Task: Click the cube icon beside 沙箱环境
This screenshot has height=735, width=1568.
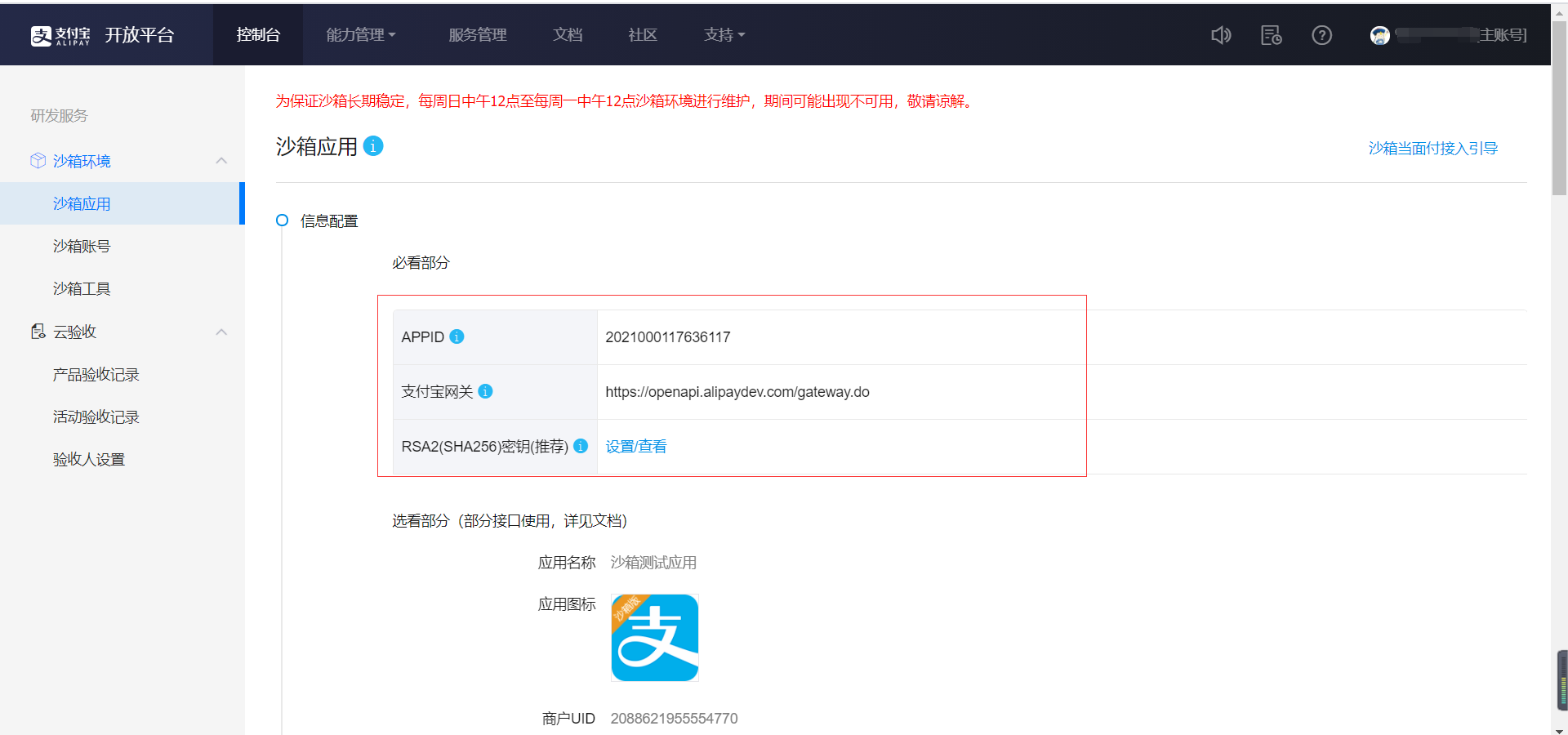Action: pos(38,160)
